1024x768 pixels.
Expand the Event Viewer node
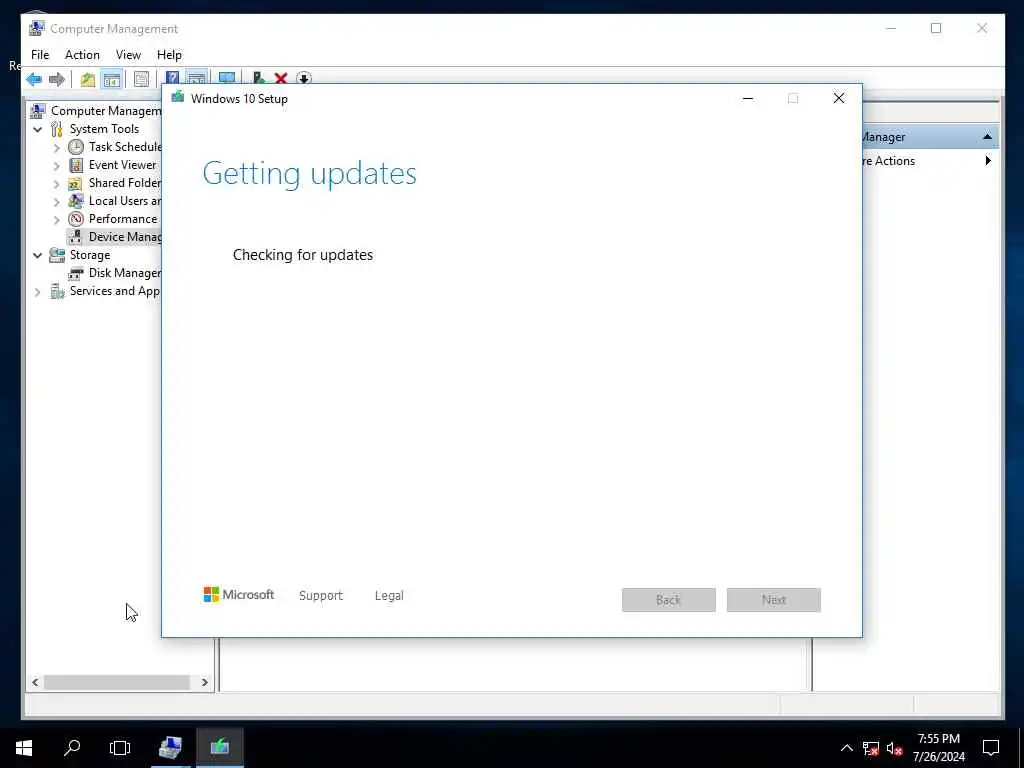pos(57,166)
